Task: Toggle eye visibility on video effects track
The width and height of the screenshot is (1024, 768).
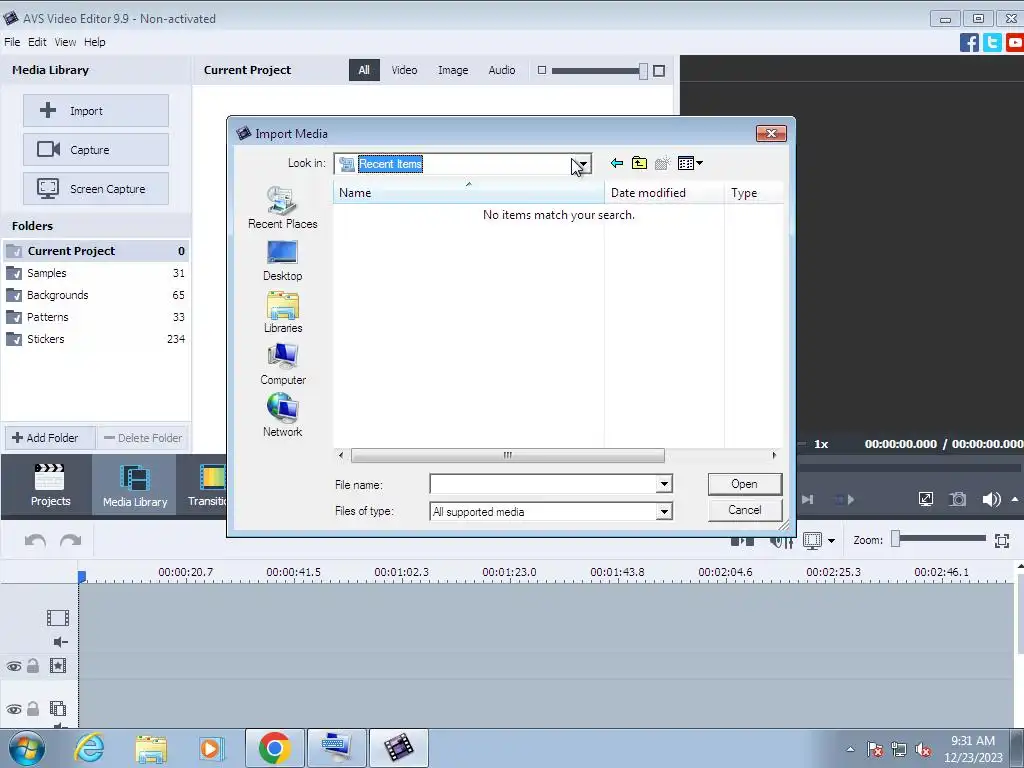Action: 14,666
